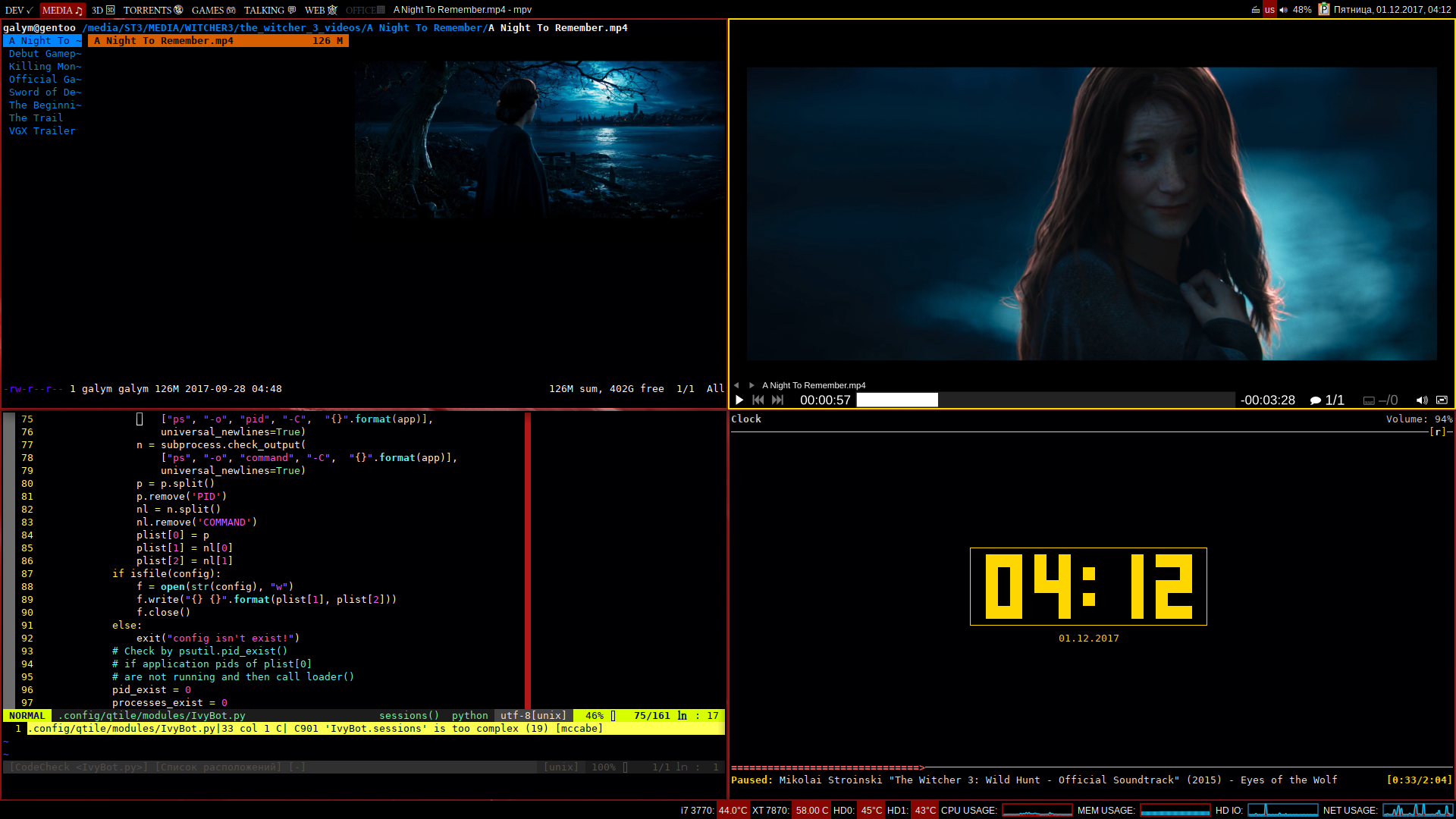
Task: Click the mpv video frame
Action: coord(1091,213)
